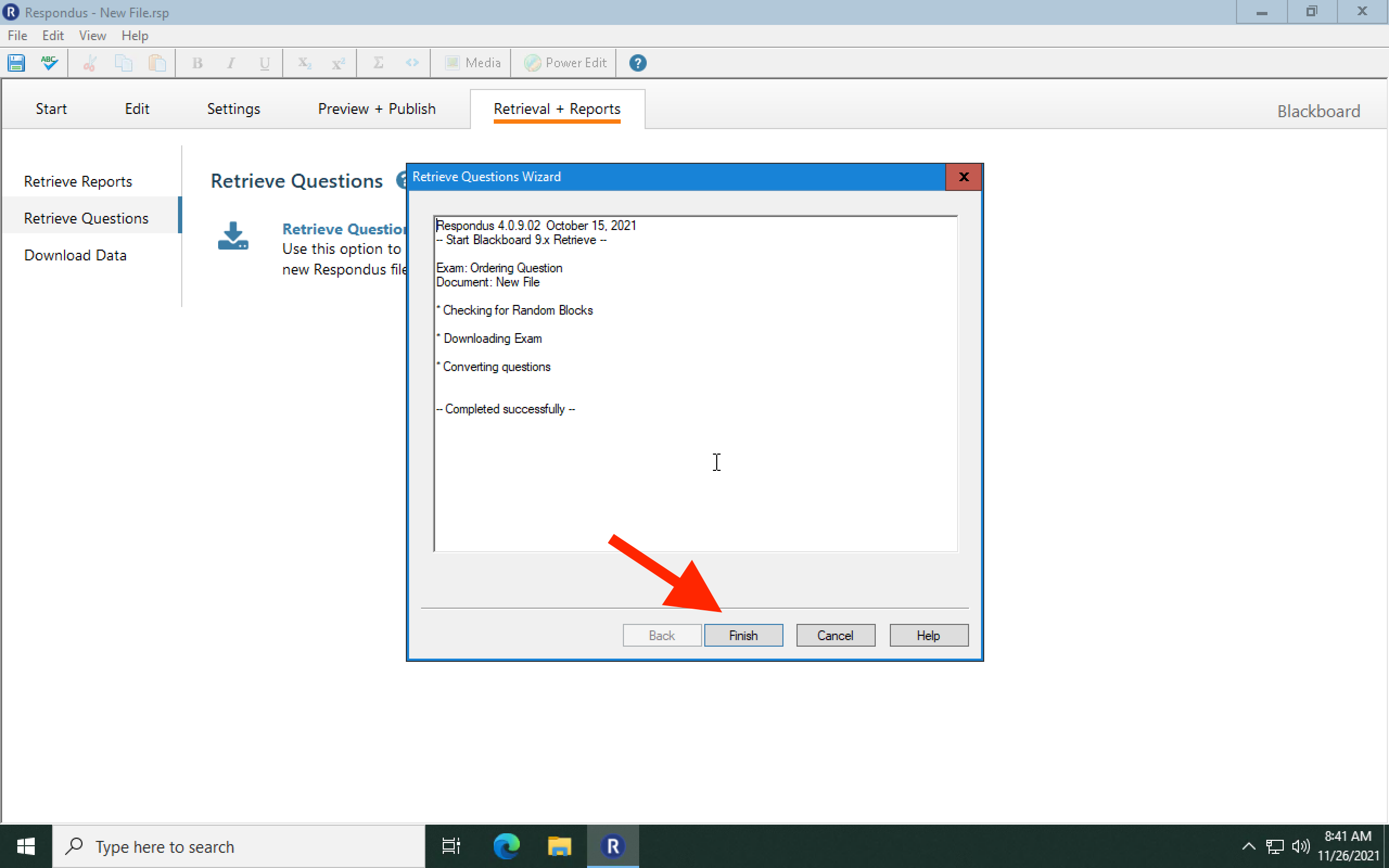Click the volume speaker tray icon
Viewport: 1389px width, 868px height.
(1301, 846)
